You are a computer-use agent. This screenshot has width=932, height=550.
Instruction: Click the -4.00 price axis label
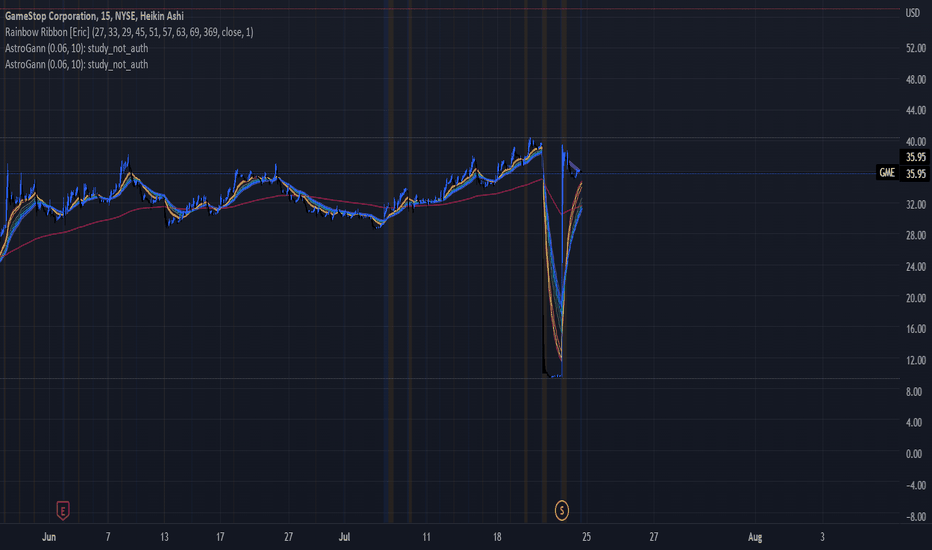(915, 485)
